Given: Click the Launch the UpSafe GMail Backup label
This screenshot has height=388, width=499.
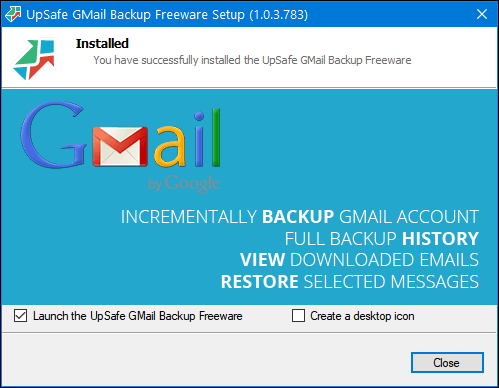Looking at the screenshot, I should 138,316.
